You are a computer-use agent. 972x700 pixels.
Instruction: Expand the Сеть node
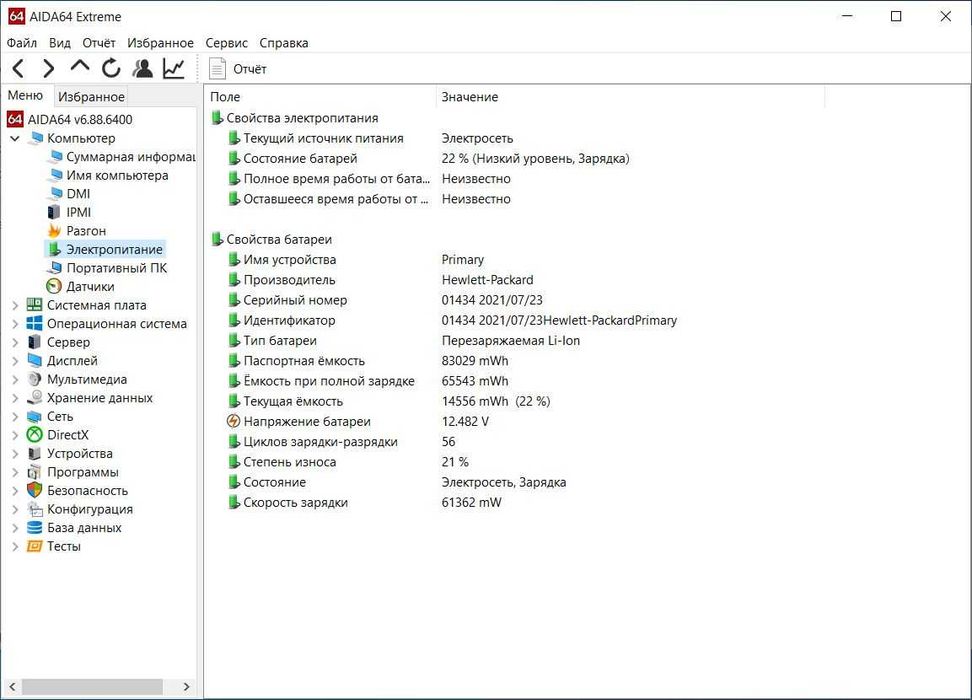pos(15,417)
